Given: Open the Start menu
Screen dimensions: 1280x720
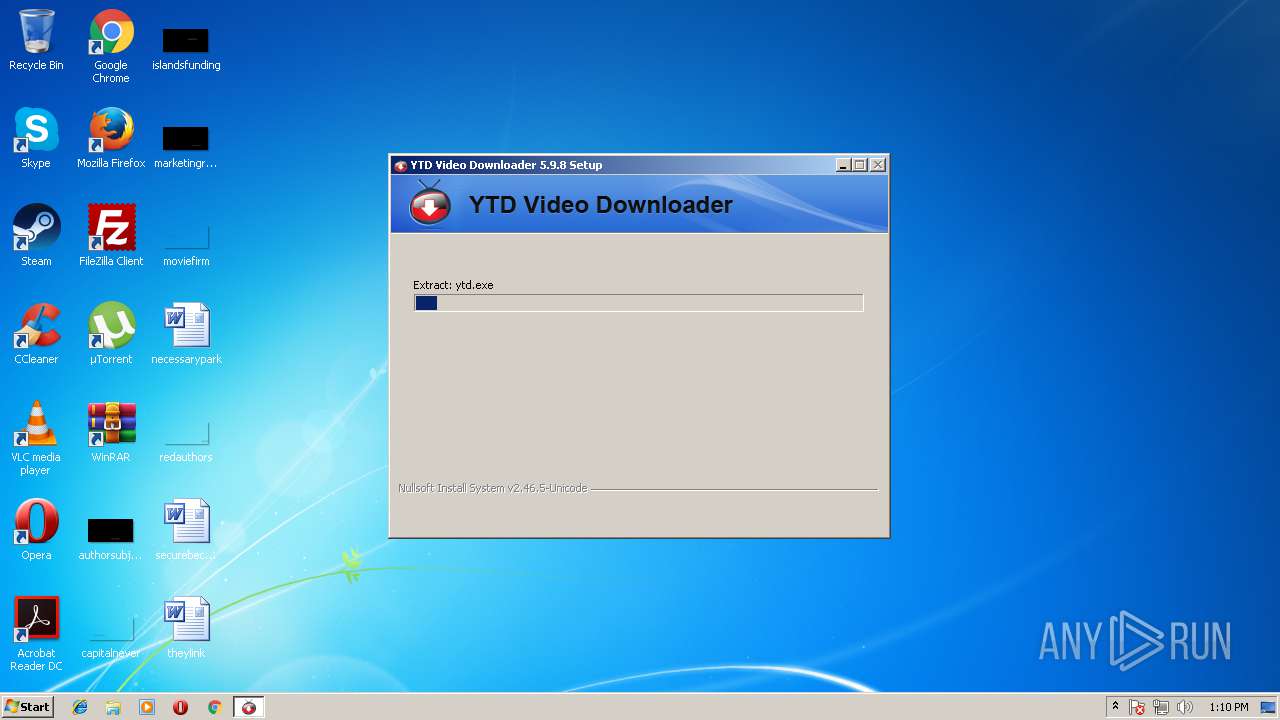Looking at the screenshot, I should pos(27,707).
